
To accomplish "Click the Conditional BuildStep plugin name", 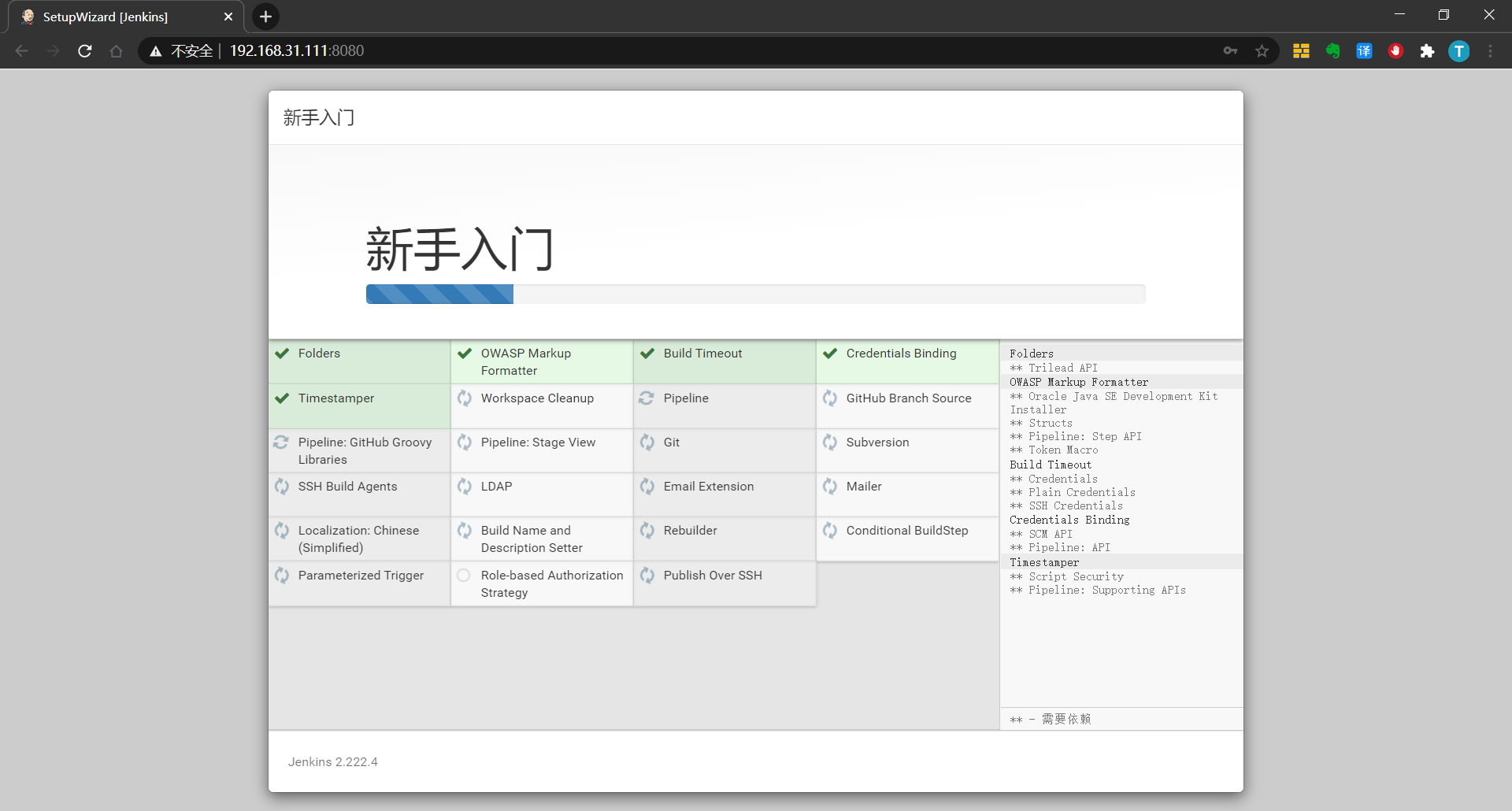I will pos(907,531).
